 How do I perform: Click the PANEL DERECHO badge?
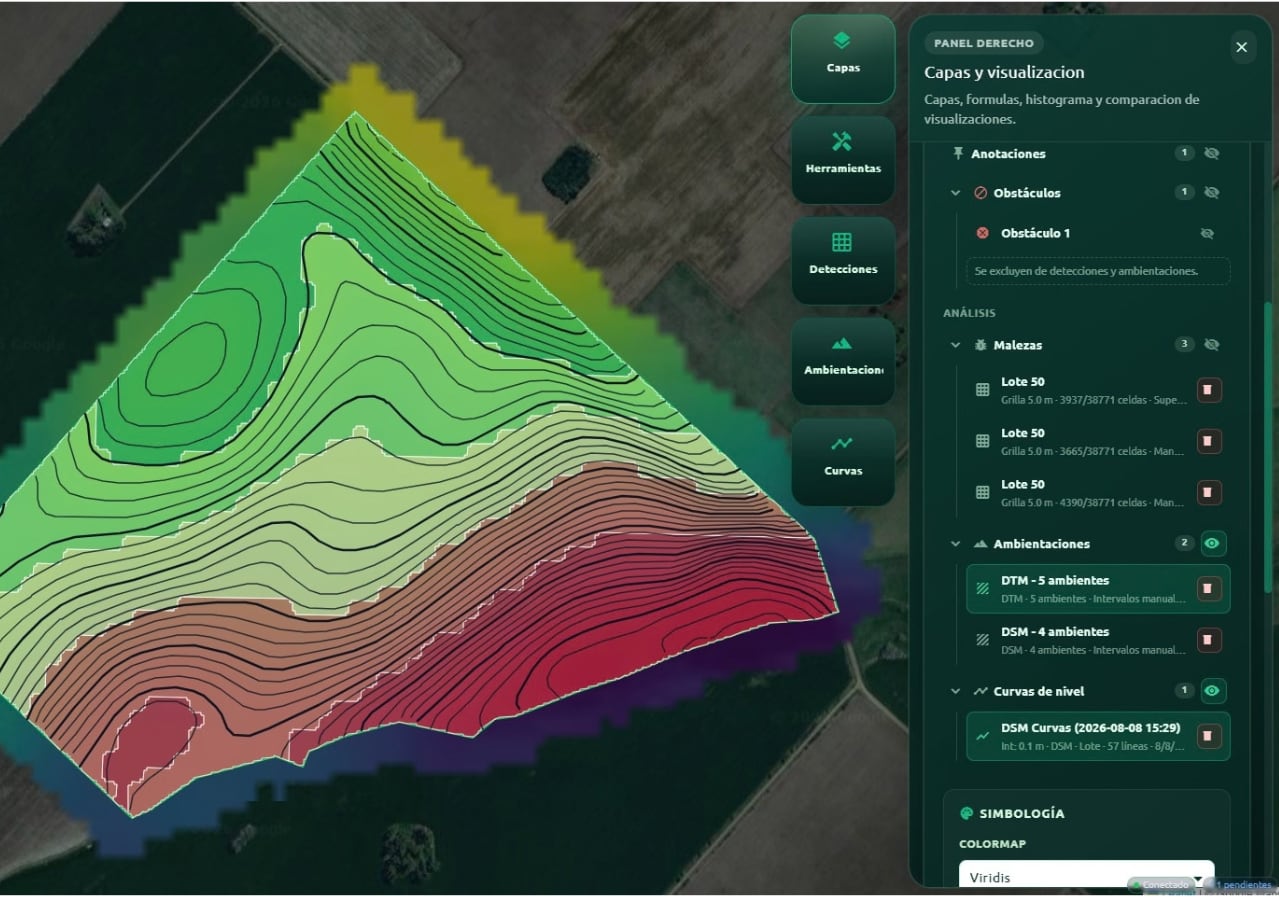984,43
